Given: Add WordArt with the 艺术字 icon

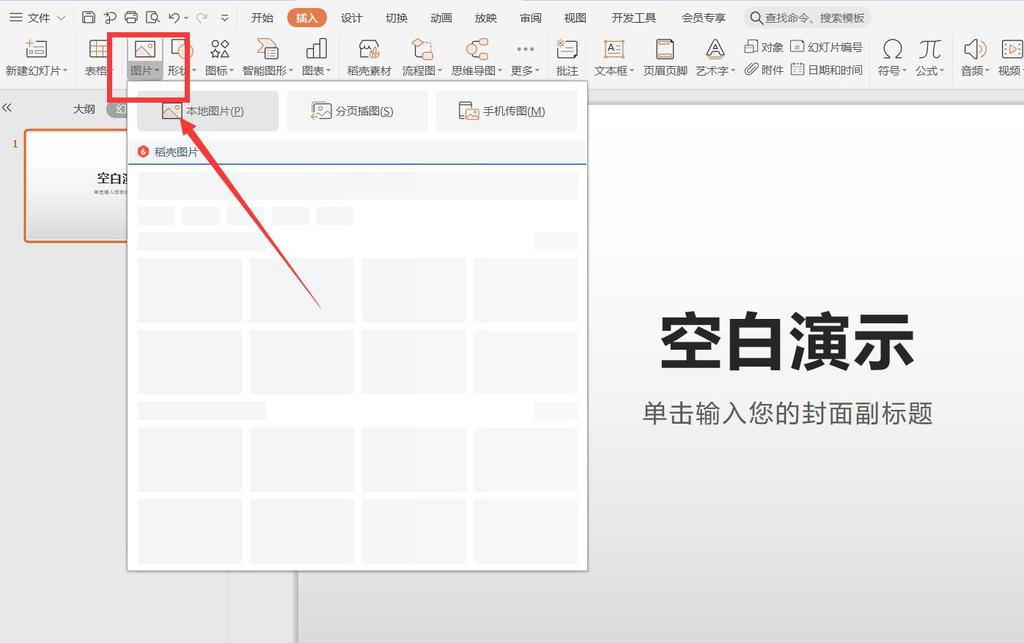Looking at the screenshot, I should [713, 57].
